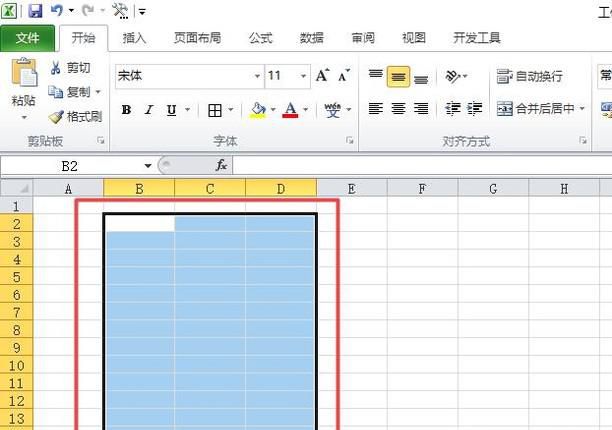Viewport: 612px width, 430px height.
Task: Select column A header
Action: tap(68, 189)
